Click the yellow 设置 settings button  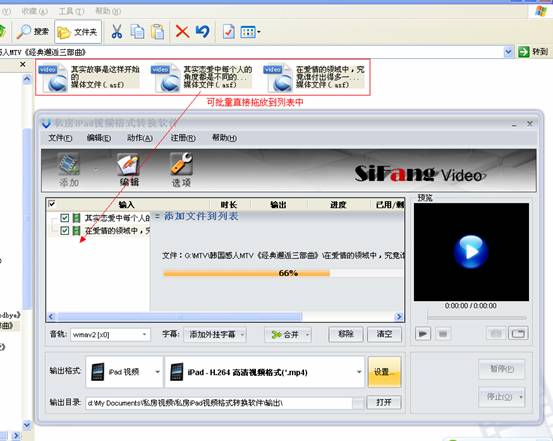click(384, 372)
